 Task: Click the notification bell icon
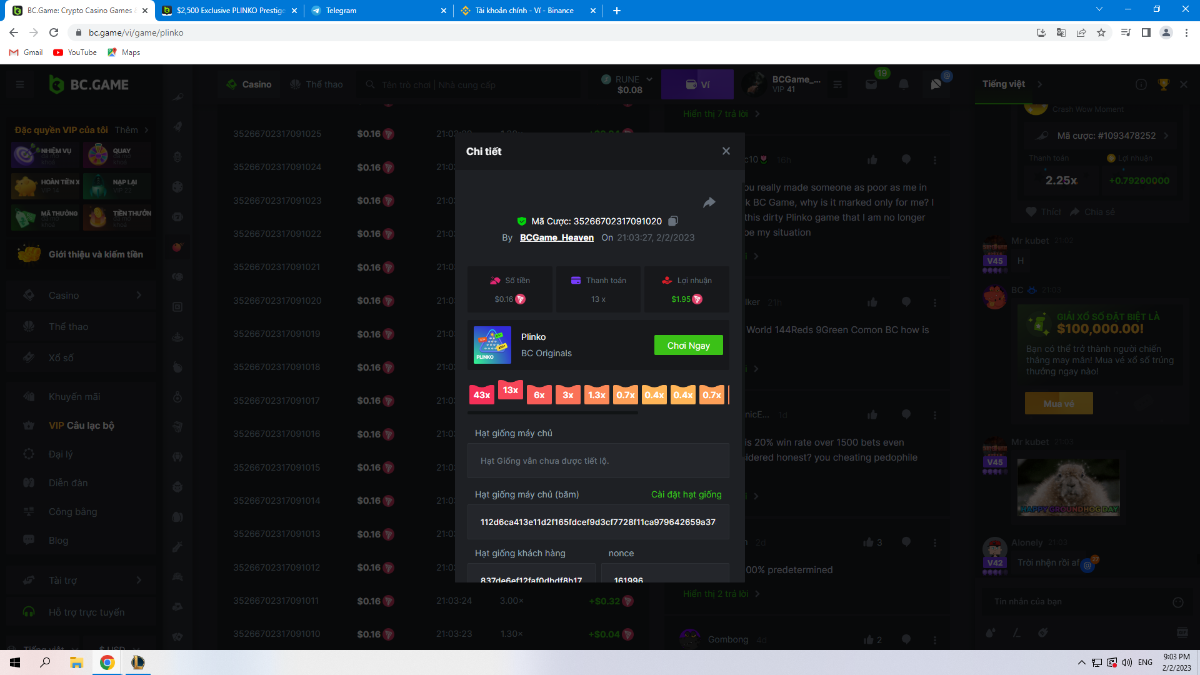(904, 85)
